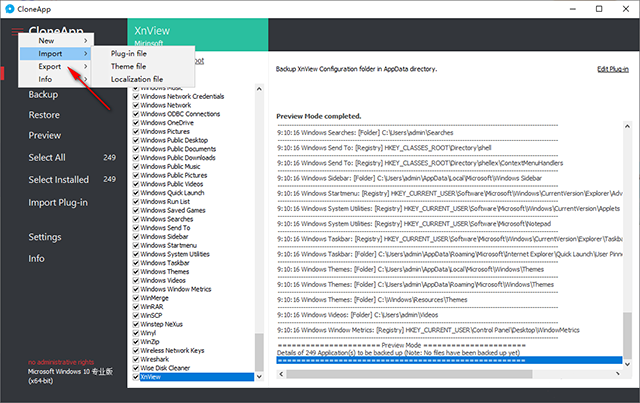Open the Edit Plug-in link
640x403 pixels.
612,68
